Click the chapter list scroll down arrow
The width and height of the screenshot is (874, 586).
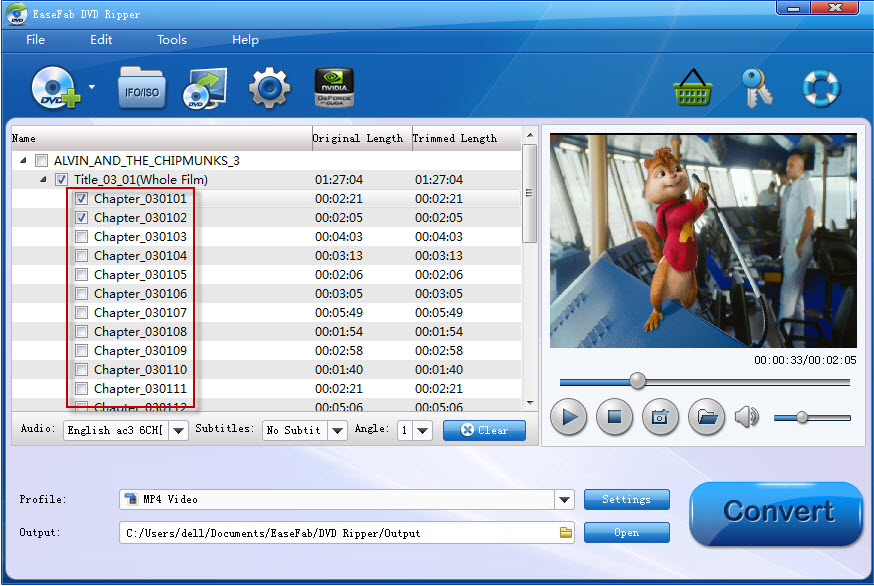pos(530,403)
